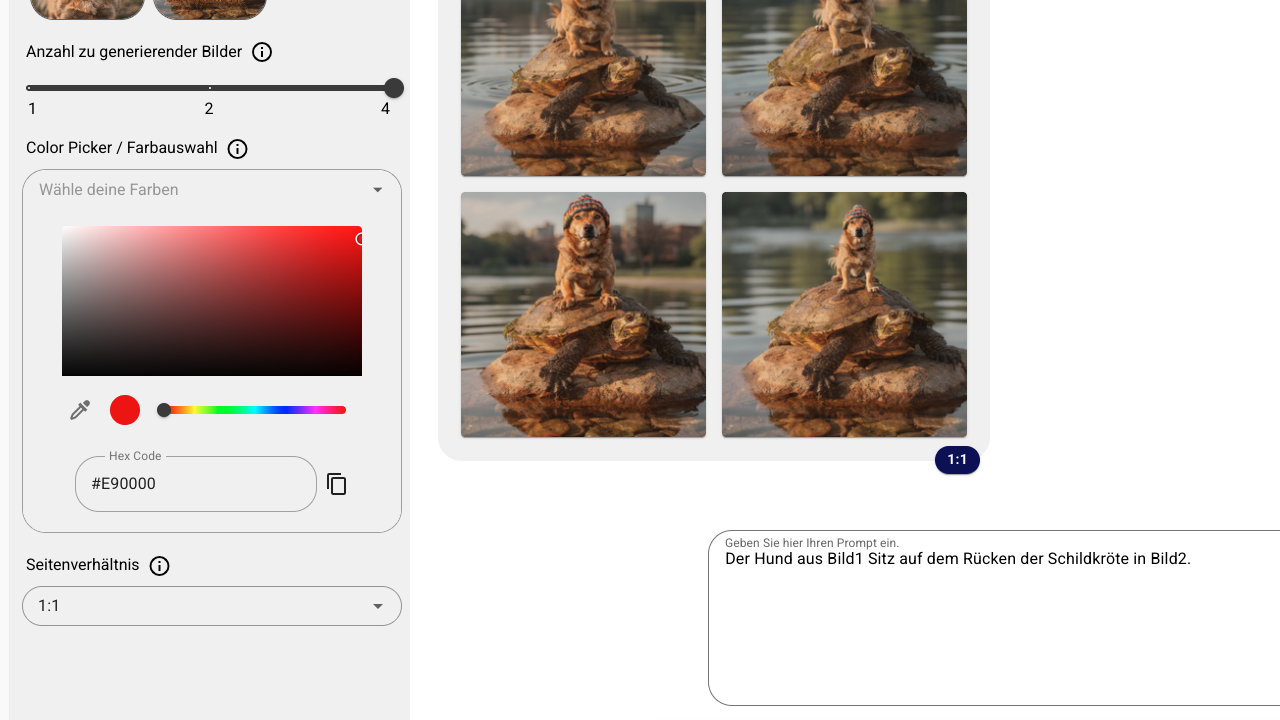Open bottom-right generated image with lake background
The width and height of the screenshot is (1280, 720).
(844, 315)
